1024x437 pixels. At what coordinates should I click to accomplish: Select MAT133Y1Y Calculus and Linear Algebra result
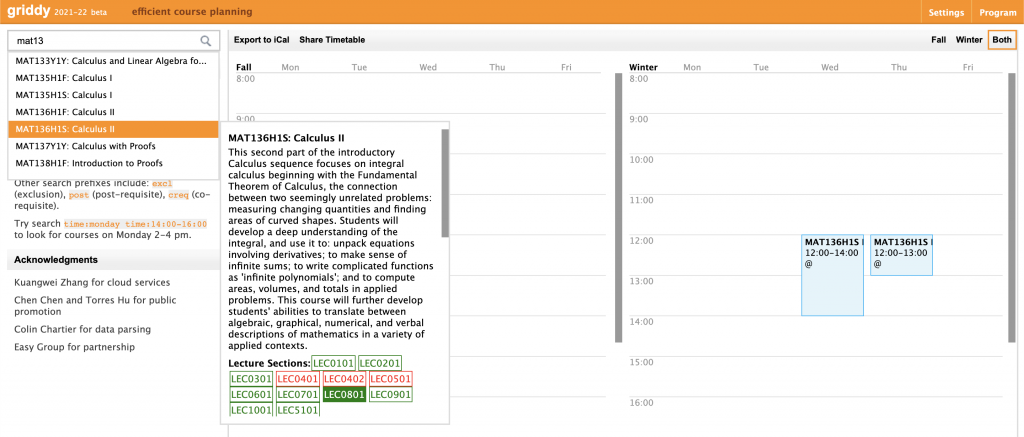click(112, 61)
